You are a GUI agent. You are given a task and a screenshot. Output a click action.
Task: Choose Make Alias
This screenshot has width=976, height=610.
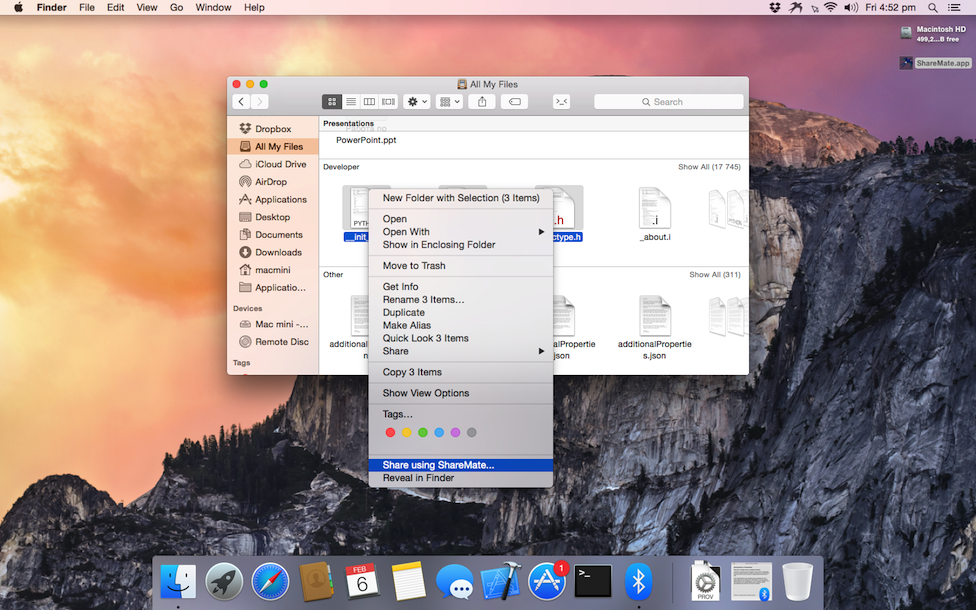point(461,326)
